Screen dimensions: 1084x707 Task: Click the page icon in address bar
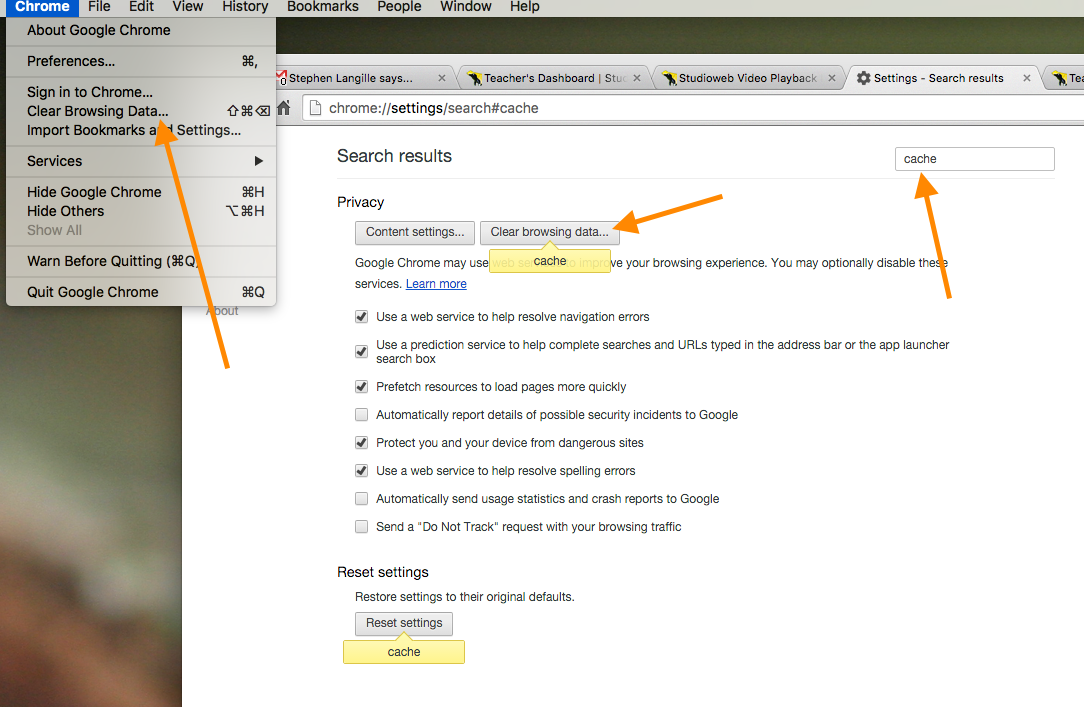(315, 108)
